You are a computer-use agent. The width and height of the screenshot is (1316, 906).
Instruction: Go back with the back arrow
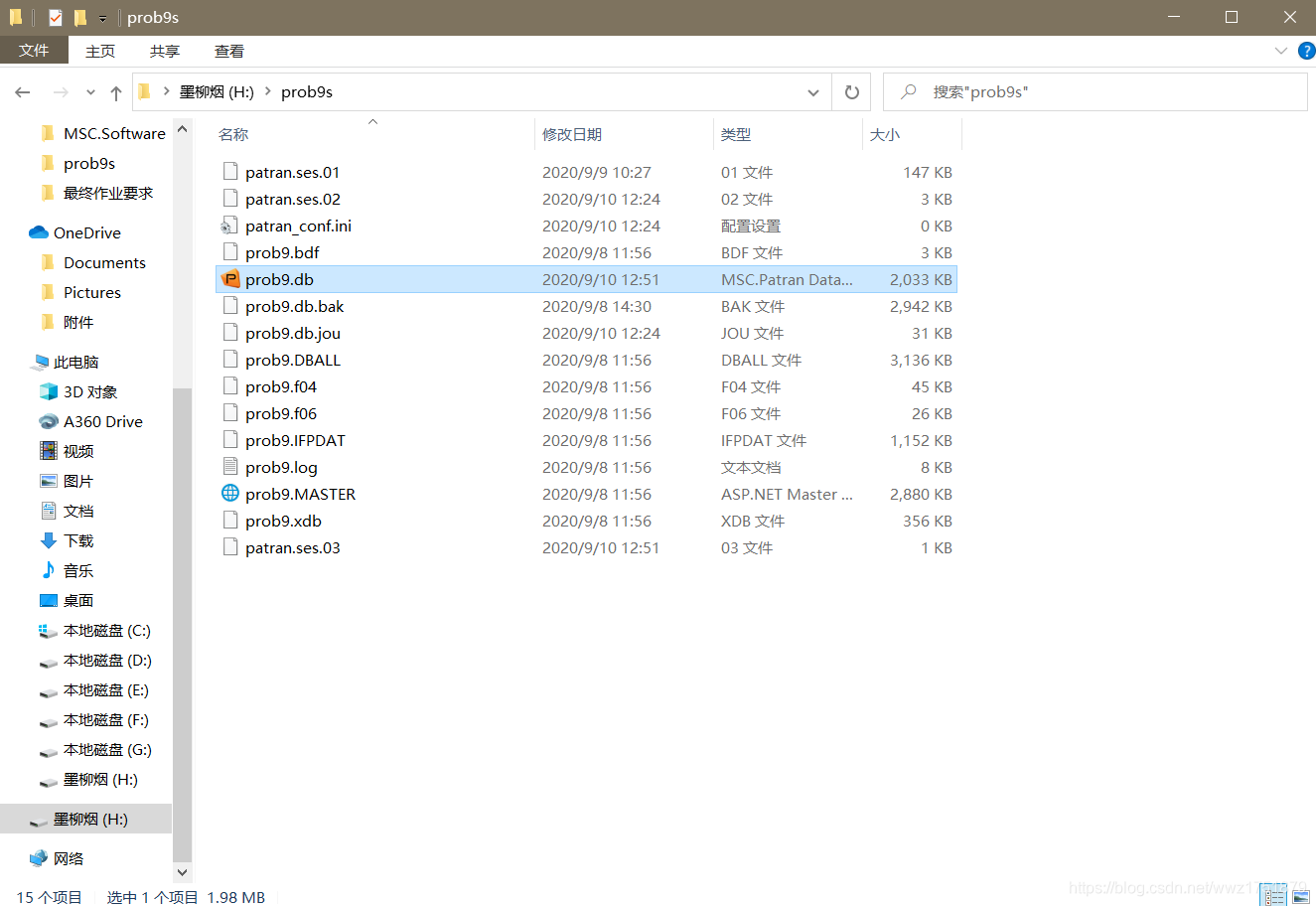coord(23,92)
